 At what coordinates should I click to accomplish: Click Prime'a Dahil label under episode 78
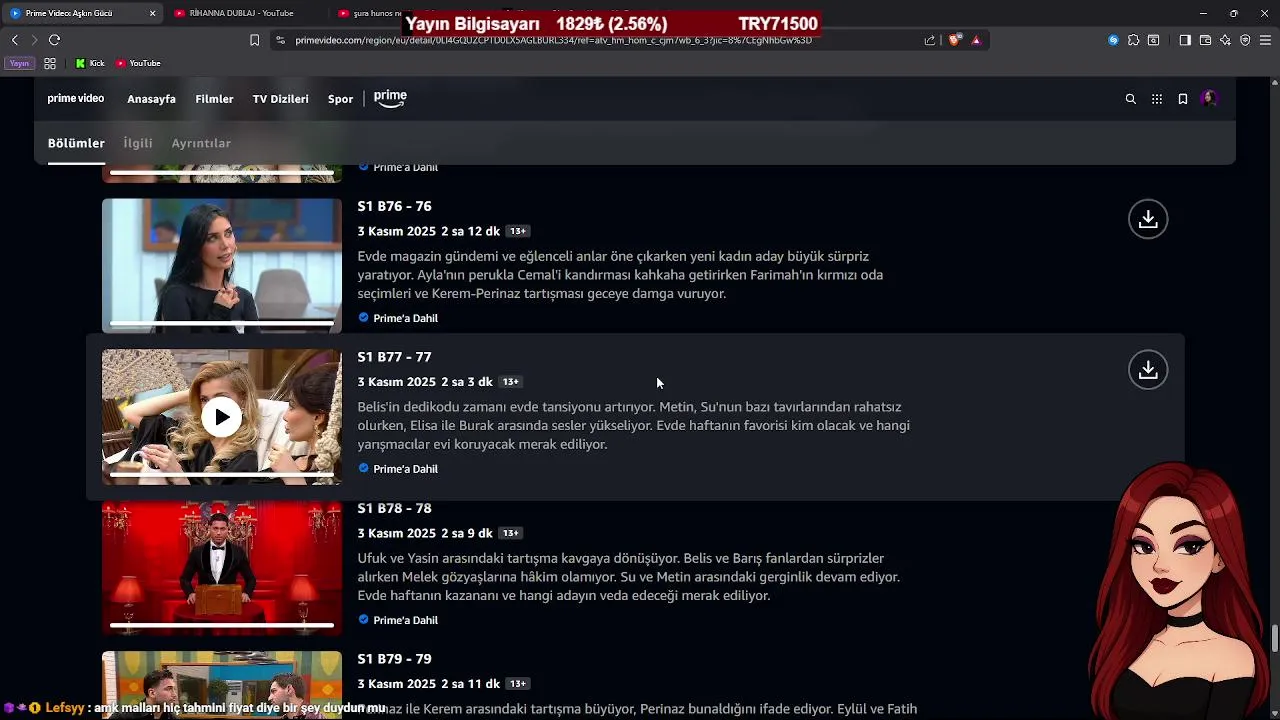[x=405, y=620]
